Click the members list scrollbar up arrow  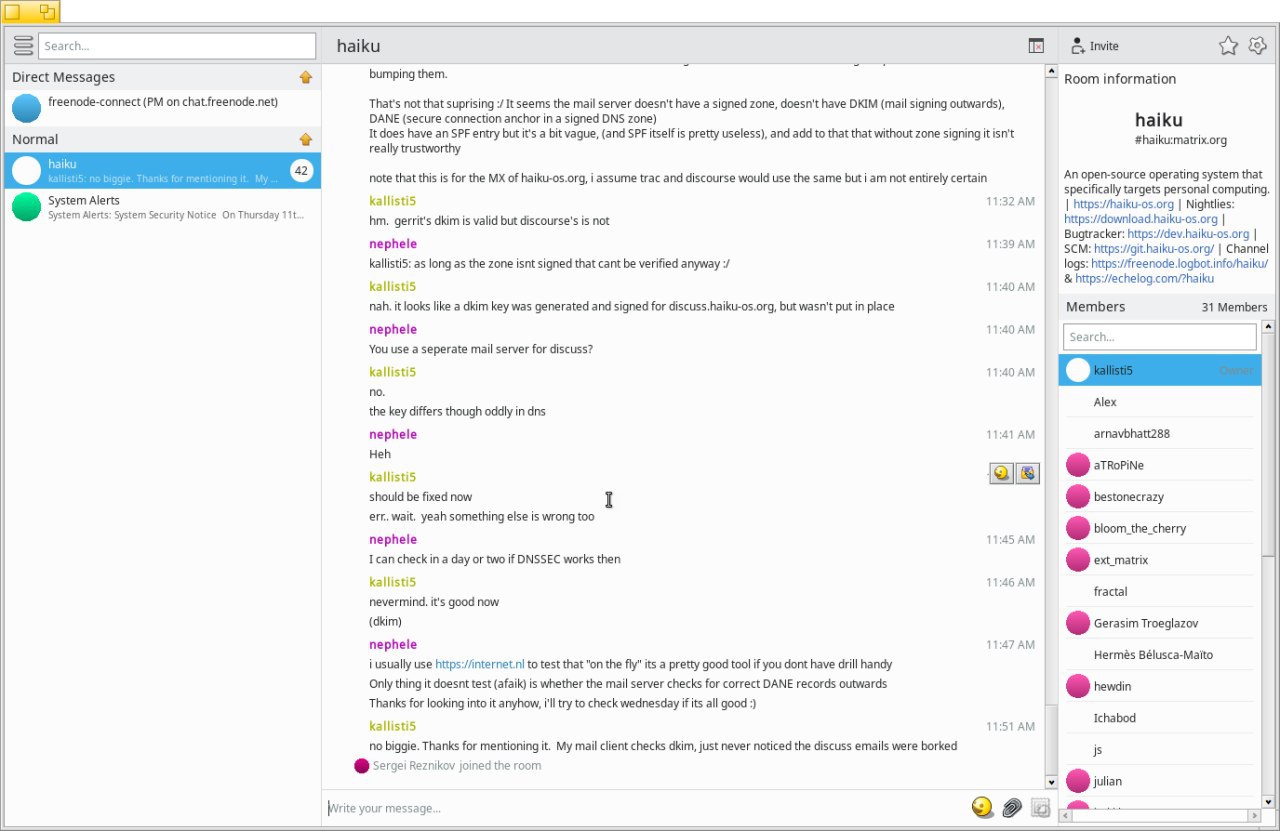coord(1269,327)
